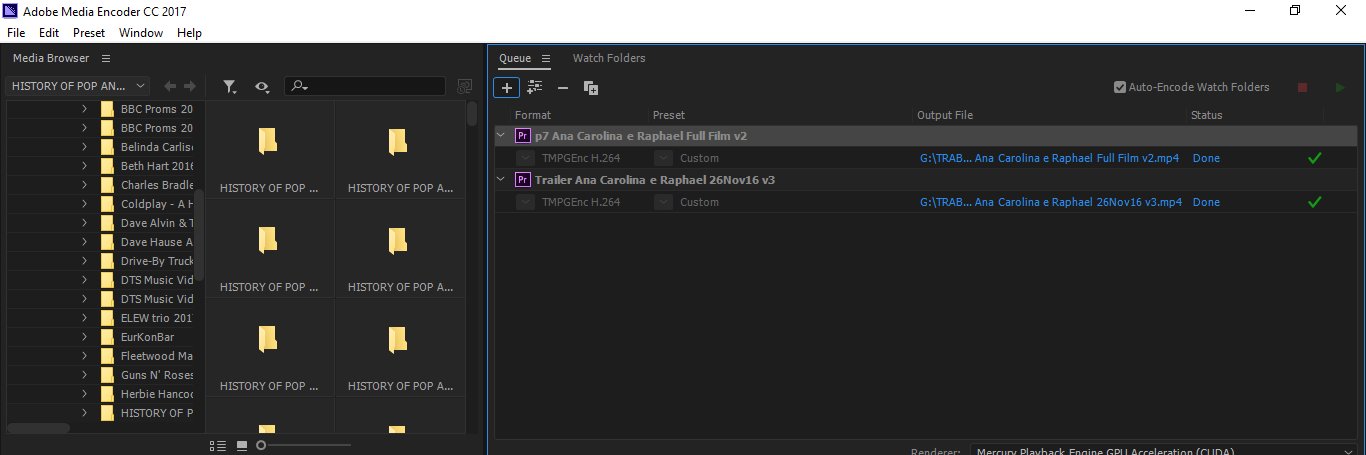Click green checkmark on 26Nov16 v3 row
The height and width of the screenshot is (455, 1366).
tap(1314, 202)
